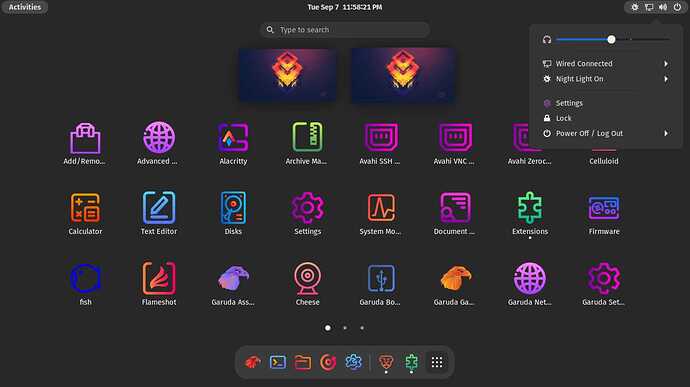This screenshot has height=387, width=690.
Task: Select the second workspace thumbnail
Action: (403, 75)
